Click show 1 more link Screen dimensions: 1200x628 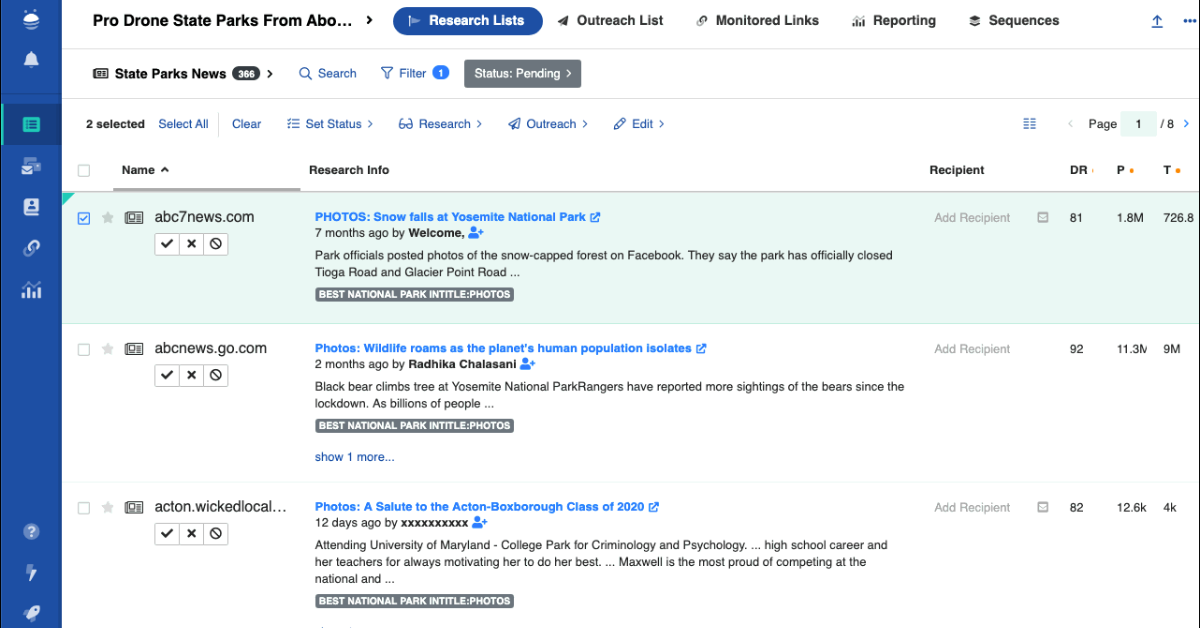pyautogui.click(x=354, y=457)
